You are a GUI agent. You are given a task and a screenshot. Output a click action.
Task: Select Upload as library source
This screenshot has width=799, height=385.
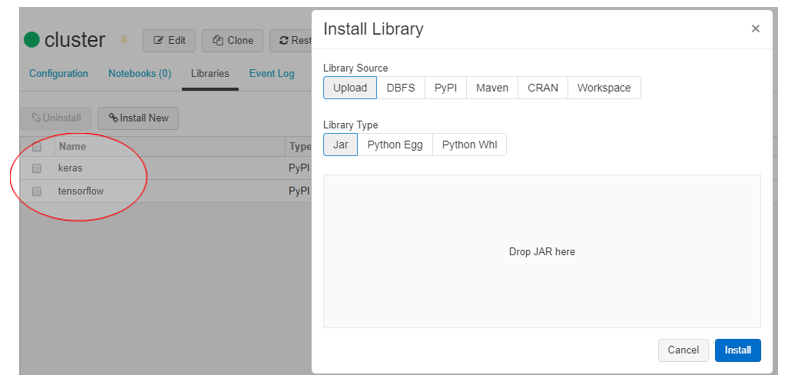click(x=350, y=88)
